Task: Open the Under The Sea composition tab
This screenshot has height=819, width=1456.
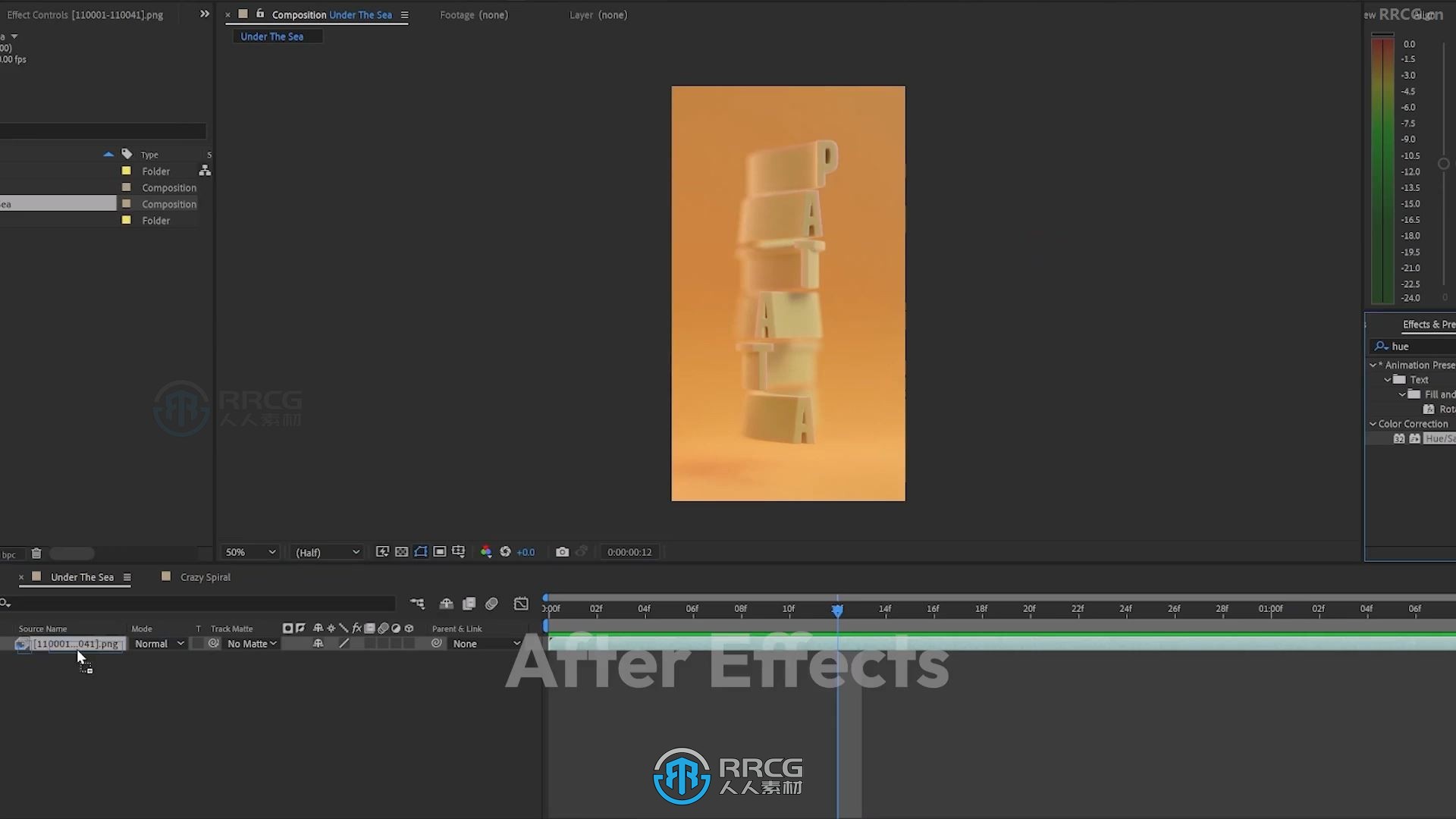Action: [82, 576]
